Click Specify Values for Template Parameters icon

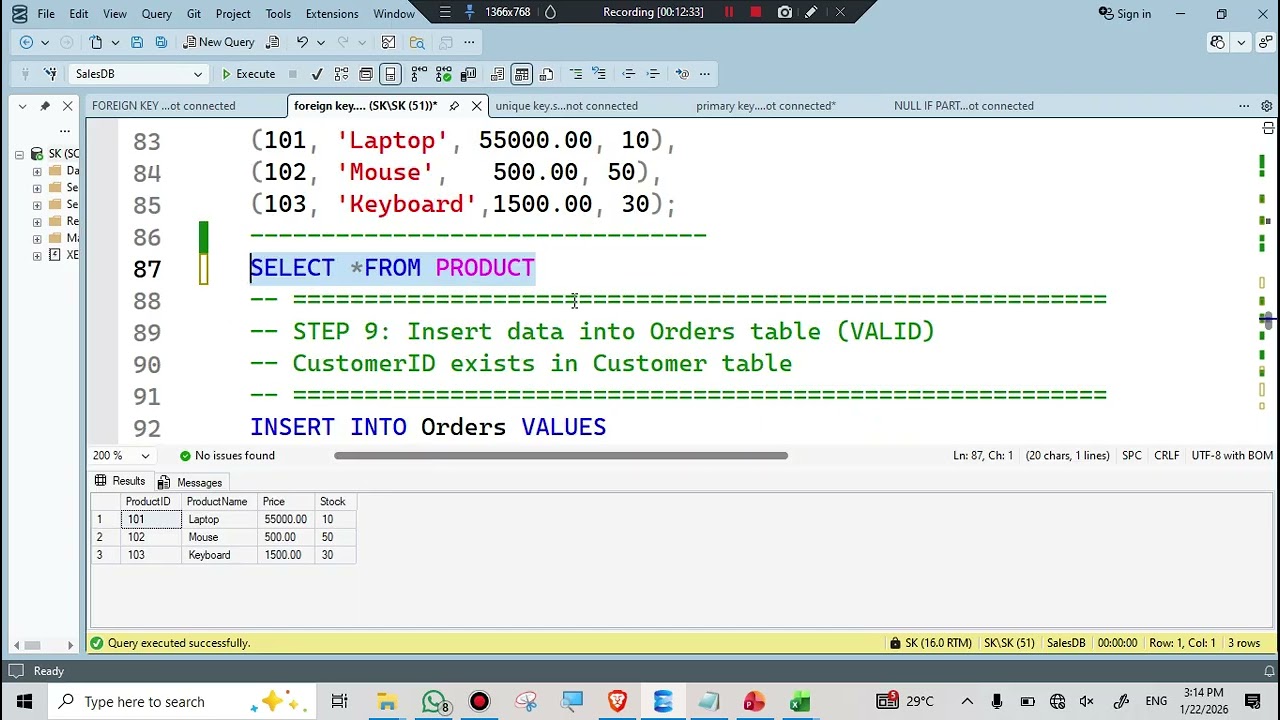point(682,74)
